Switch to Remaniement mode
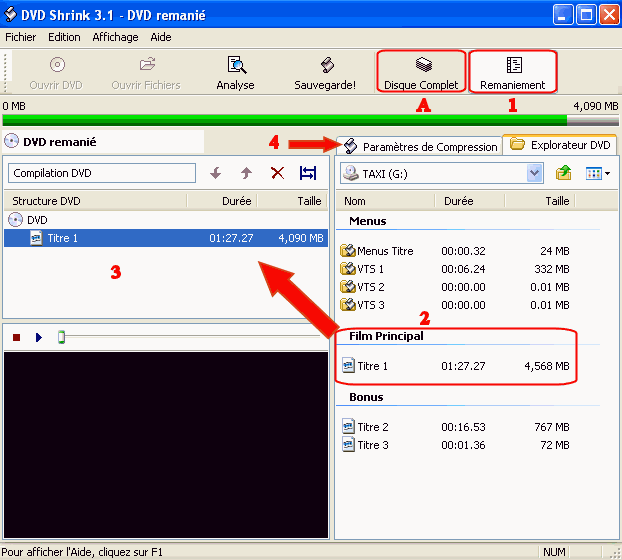Image resolution: width=622 pixels, height=560 pixels. (512, 72)
